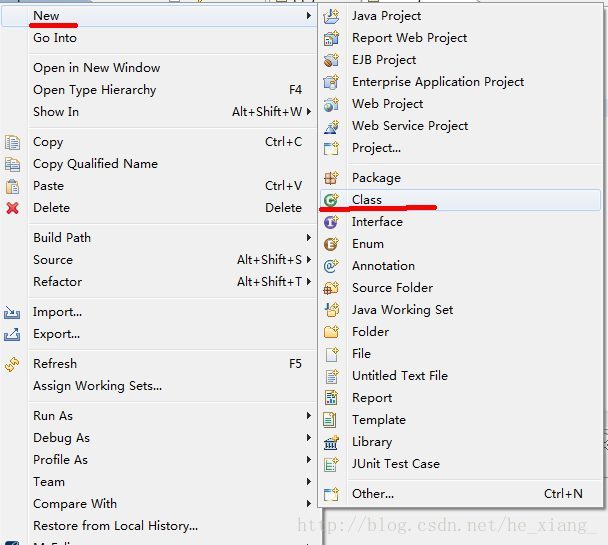Click the Package icon
The height and width of the screenshot is (545, 608).
click(x=331, y=178)
